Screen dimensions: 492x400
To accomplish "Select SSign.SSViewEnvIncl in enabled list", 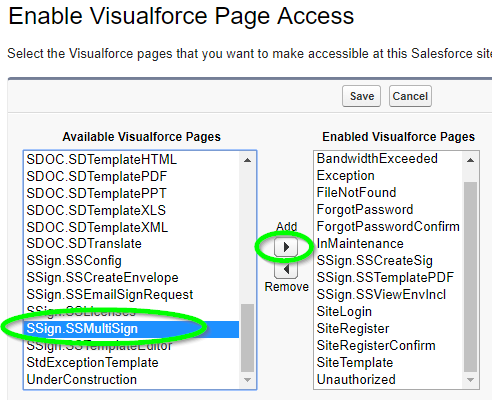I will pyautogui.click(x=389, y=295).
